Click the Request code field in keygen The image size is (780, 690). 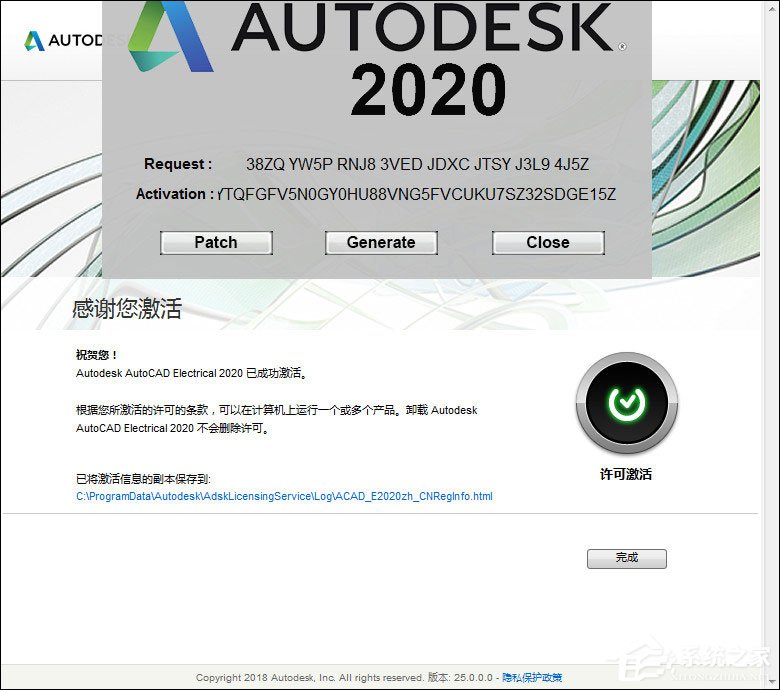point(417,164)
